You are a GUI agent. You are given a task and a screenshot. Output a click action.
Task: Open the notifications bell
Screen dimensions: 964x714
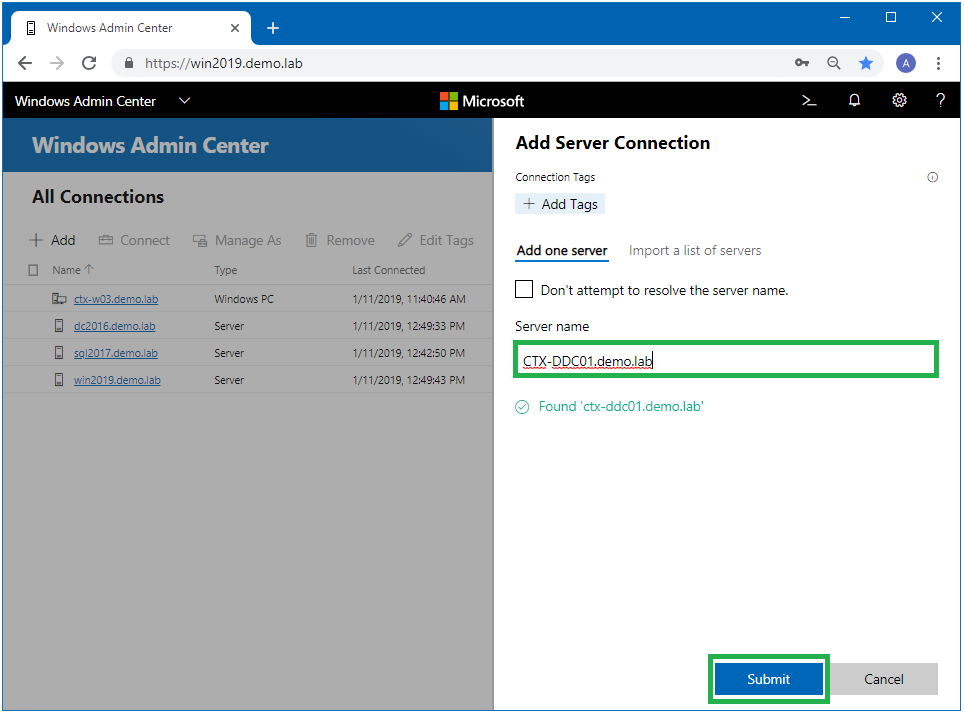(853, 100)
